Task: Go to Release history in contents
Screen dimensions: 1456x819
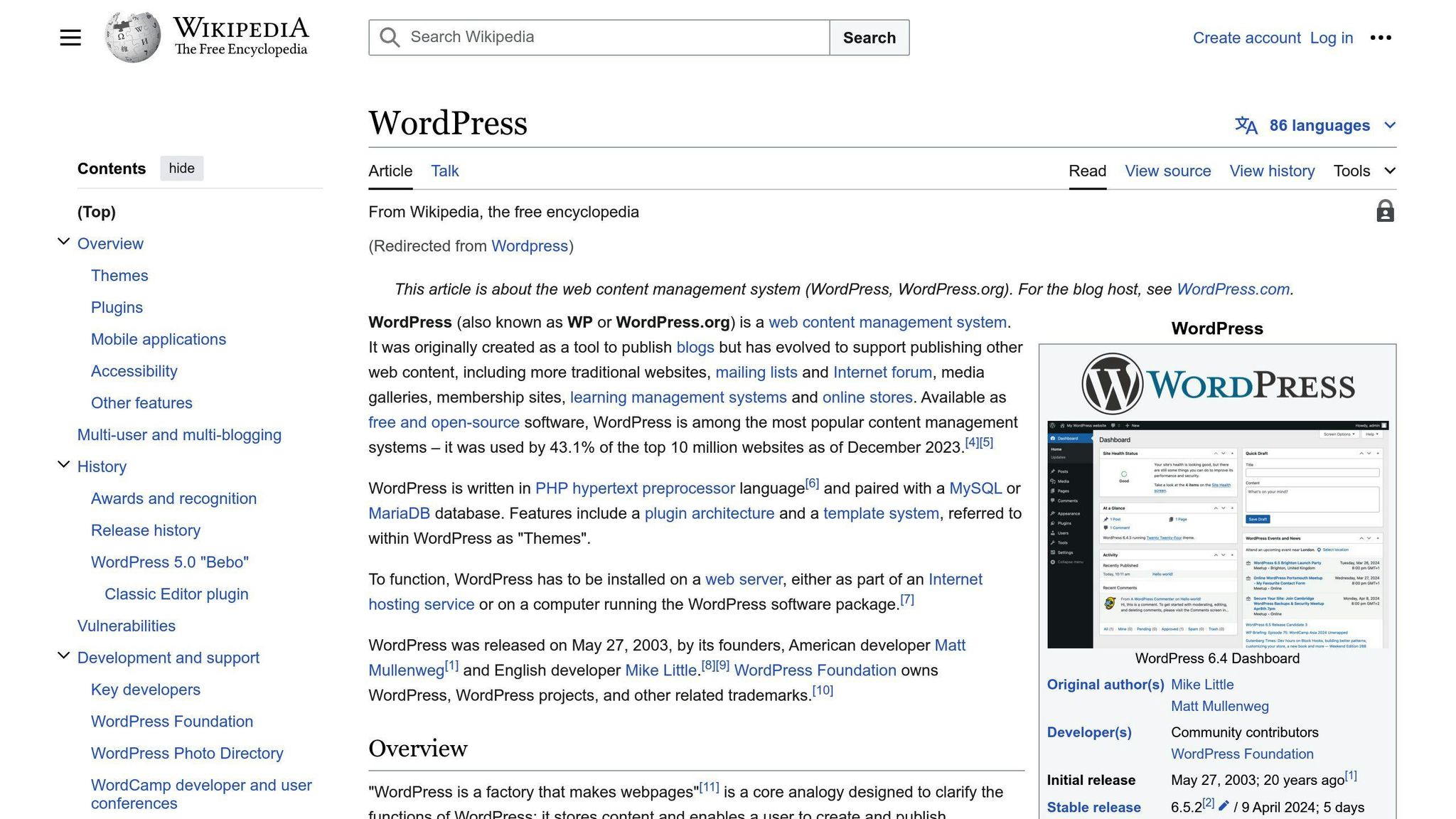Action: coord(146,530)
